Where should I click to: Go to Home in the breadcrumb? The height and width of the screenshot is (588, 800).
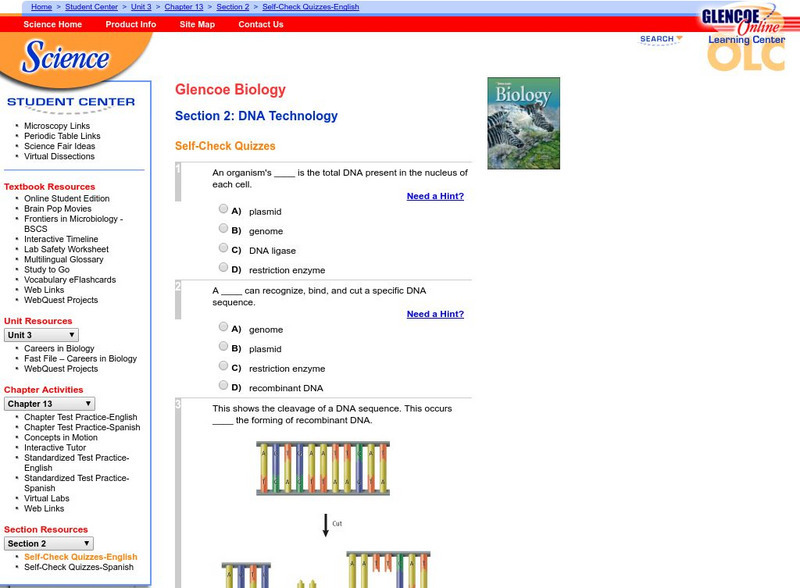(41, 7)
